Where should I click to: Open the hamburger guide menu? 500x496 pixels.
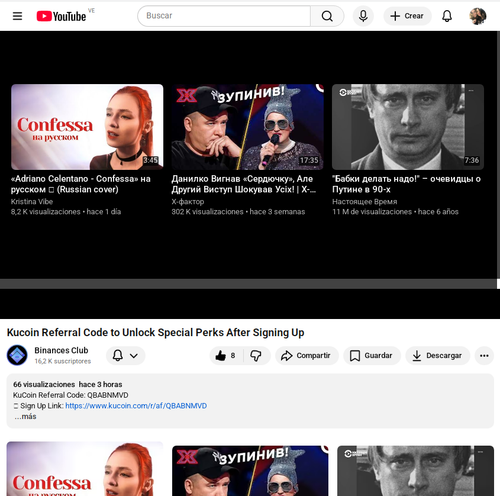click(x=17, y=16)
